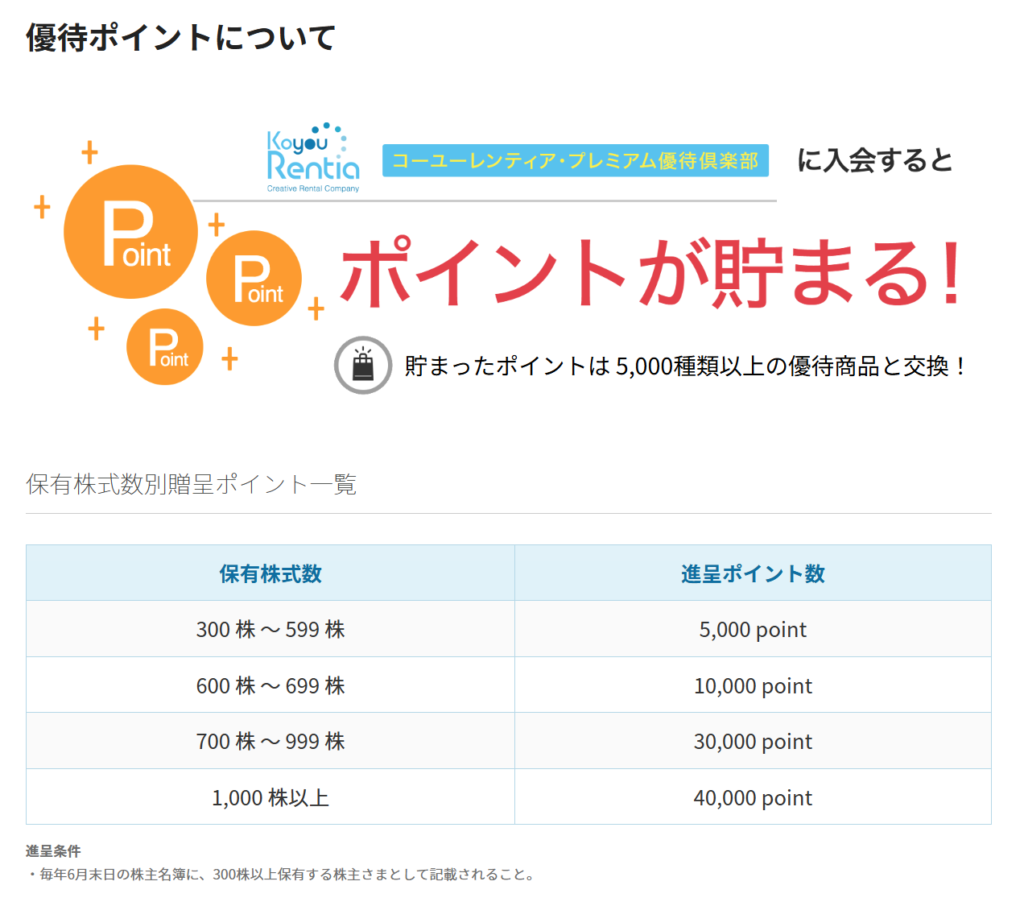Click the medium orange Point circle
Screen dimensions: 1024x902
[254, 278]
